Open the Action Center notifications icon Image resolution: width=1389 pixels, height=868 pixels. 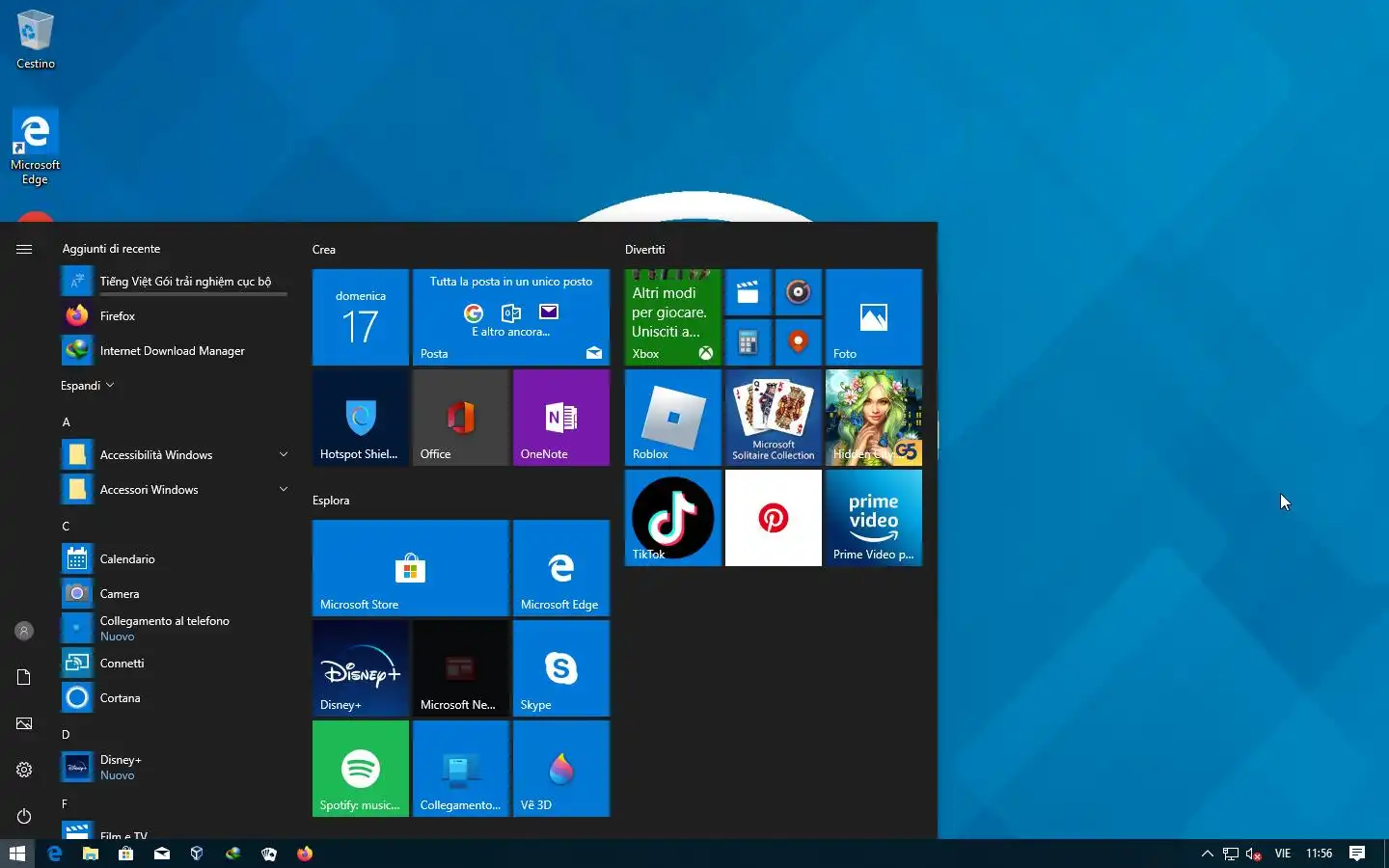click(1357, 854)
